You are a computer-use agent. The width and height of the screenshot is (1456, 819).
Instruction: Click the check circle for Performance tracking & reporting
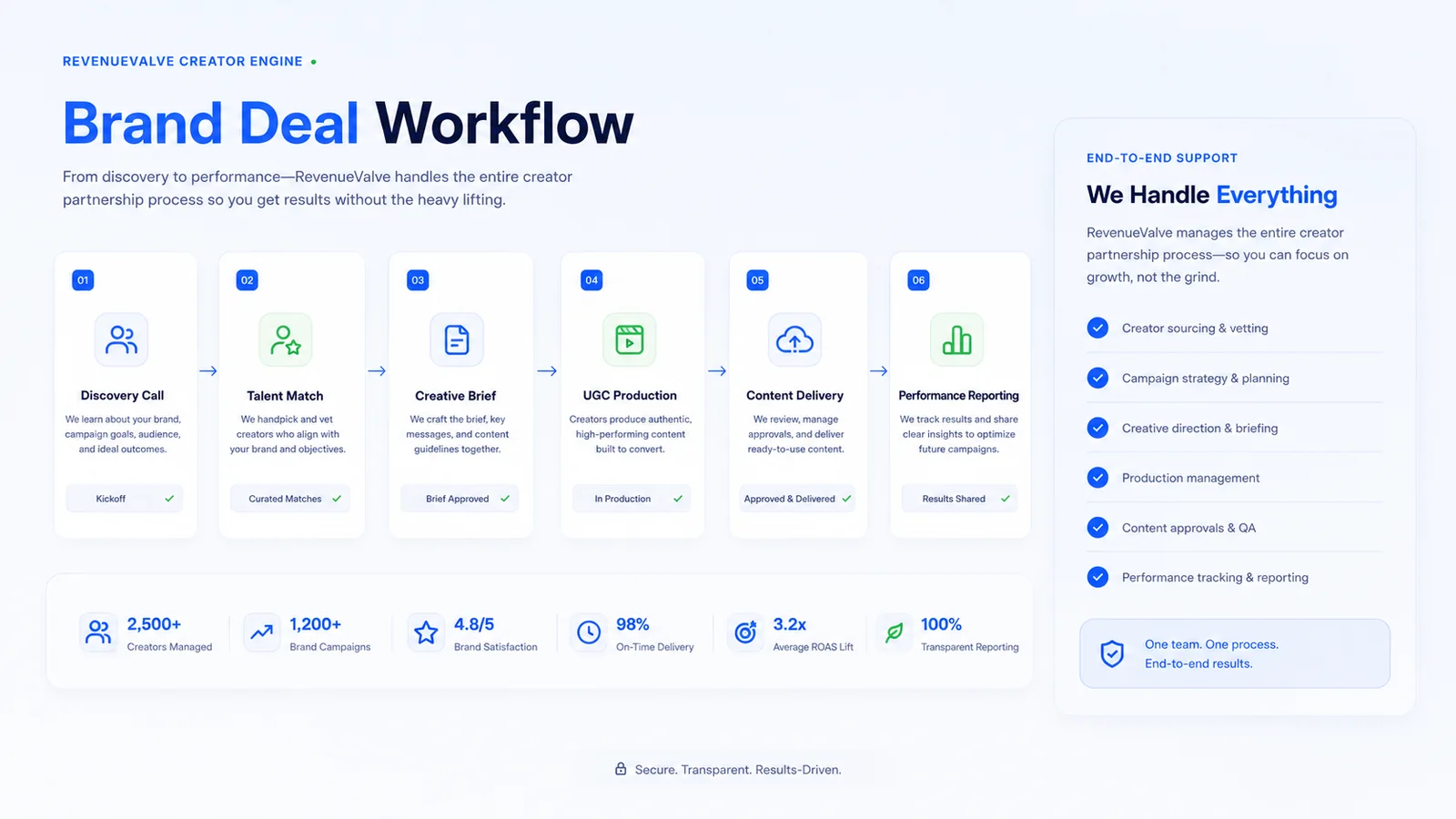(x=1098, y=577)
